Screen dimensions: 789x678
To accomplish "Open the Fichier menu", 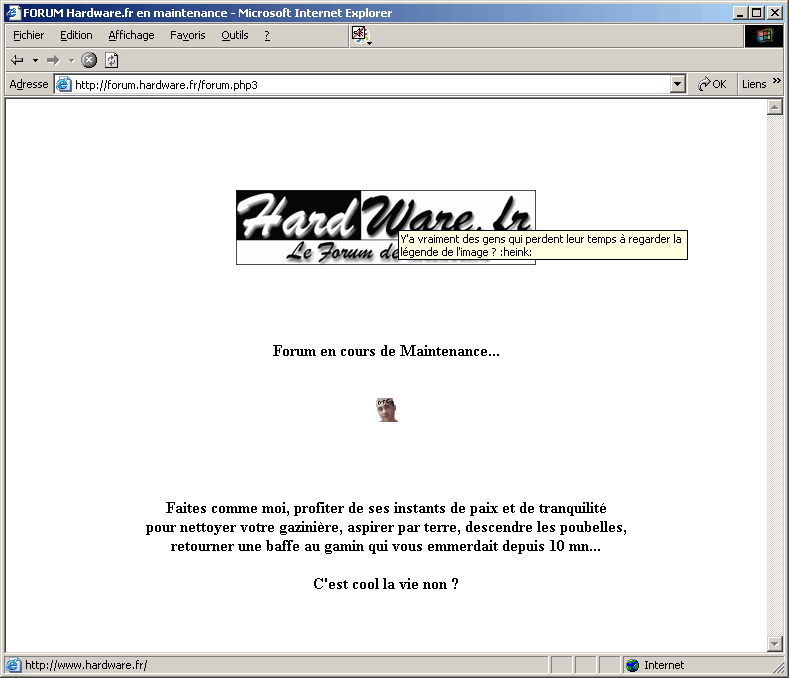I will coord(29,35).
